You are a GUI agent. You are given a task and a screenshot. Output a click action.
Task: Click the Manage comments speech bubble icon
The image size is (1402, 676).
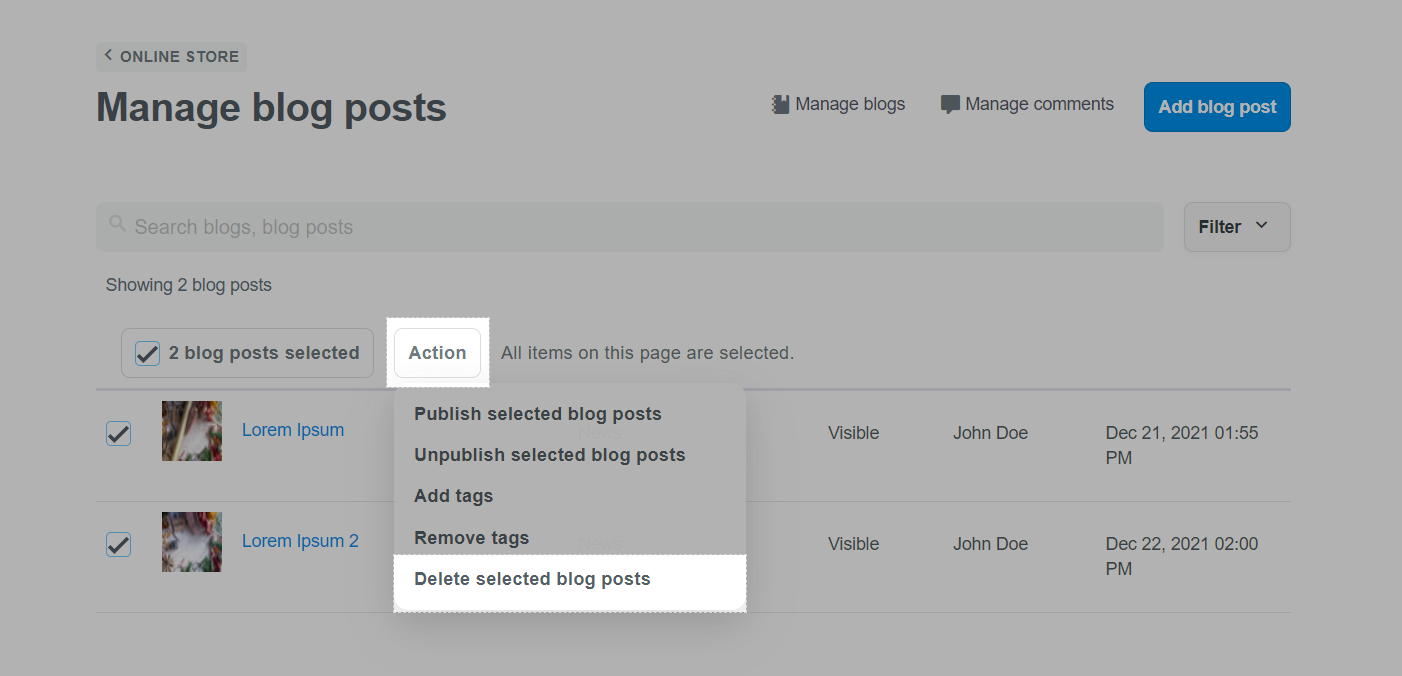[x=951, y=104]
